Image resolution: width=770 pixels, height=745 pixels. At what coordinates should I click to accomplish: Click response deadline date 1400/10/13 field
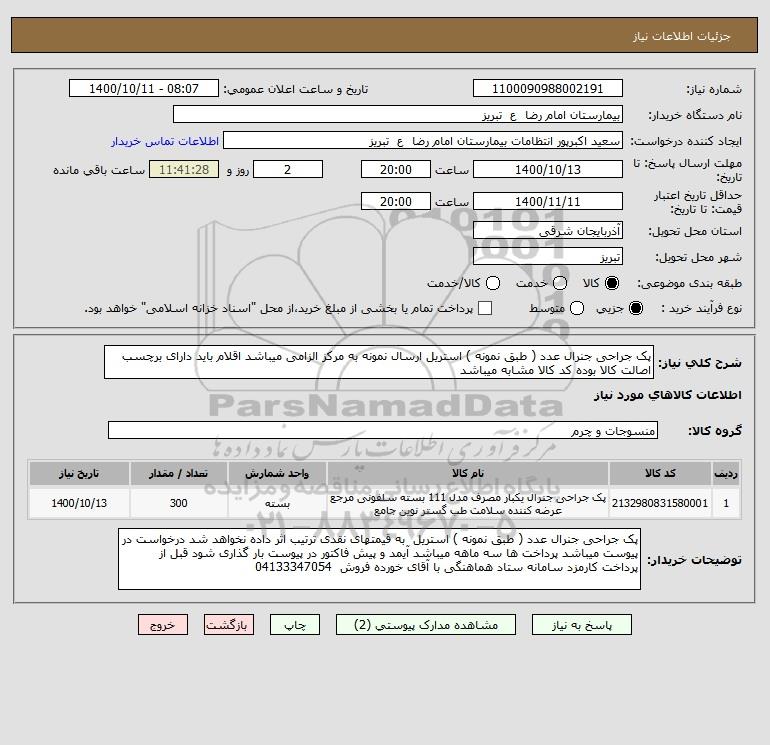[x=548, y=169]
